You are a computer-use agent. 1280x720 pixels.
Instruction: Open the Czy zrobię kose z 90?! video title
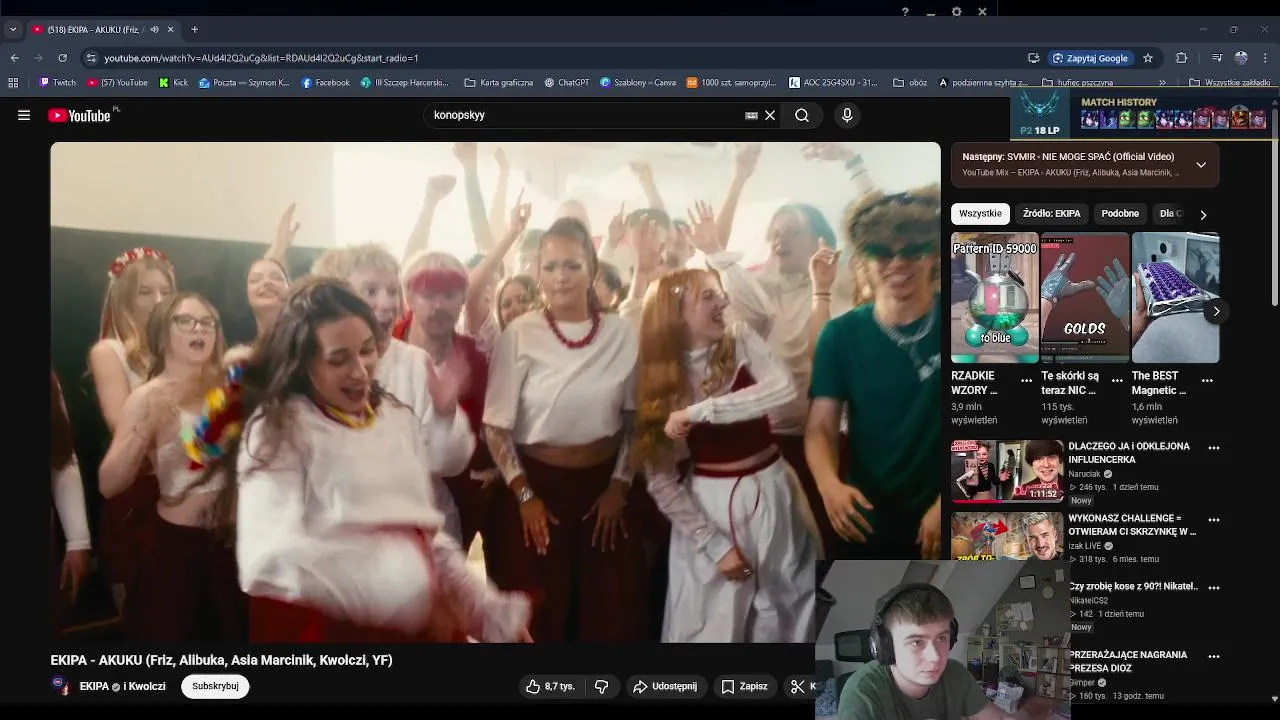[1133, 586]
